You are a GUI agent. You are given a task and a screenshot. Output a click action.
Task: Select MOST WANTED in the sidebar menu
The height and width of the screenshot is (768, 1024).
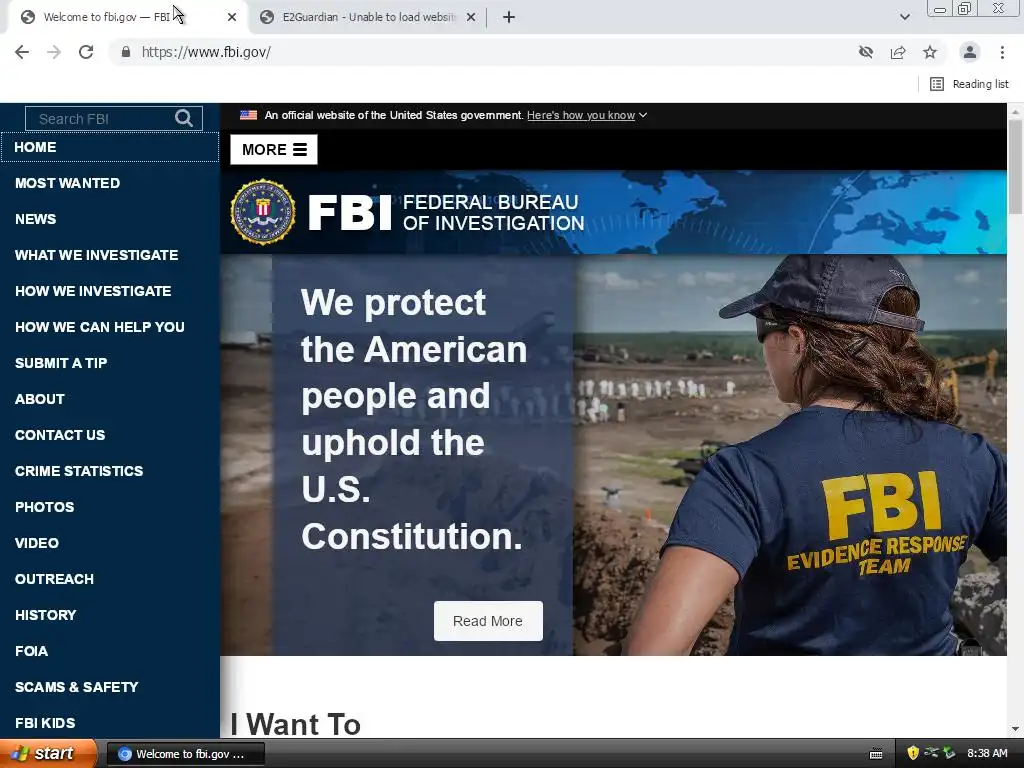coord(67,183)
